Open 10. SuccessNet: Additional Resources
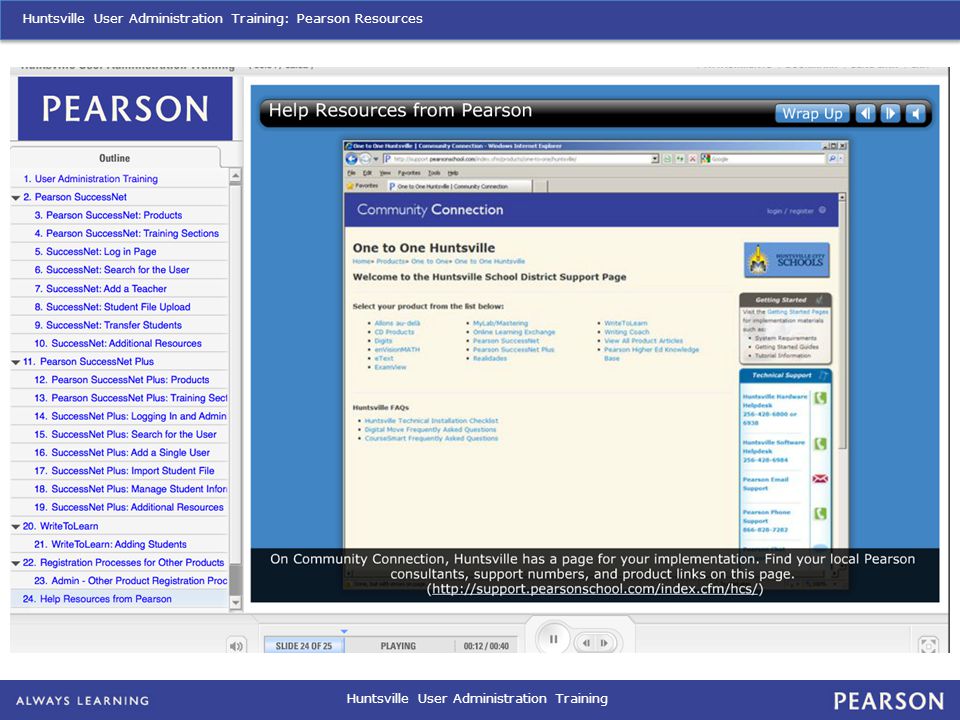Screen dimensions: 960x720 pos(118,343)
